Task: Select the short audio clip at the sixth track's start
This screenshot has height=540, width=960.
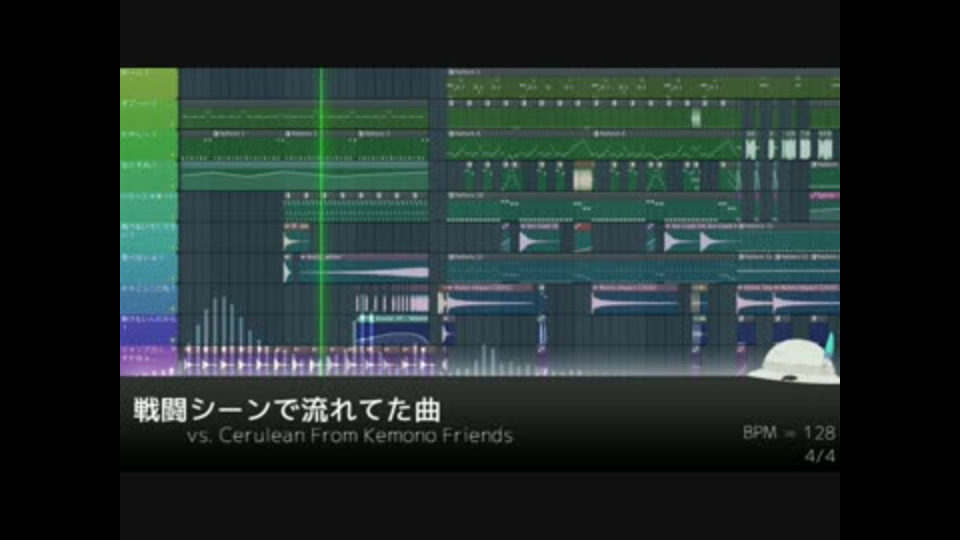Action: pyautogui.click(x=296, y=238)
